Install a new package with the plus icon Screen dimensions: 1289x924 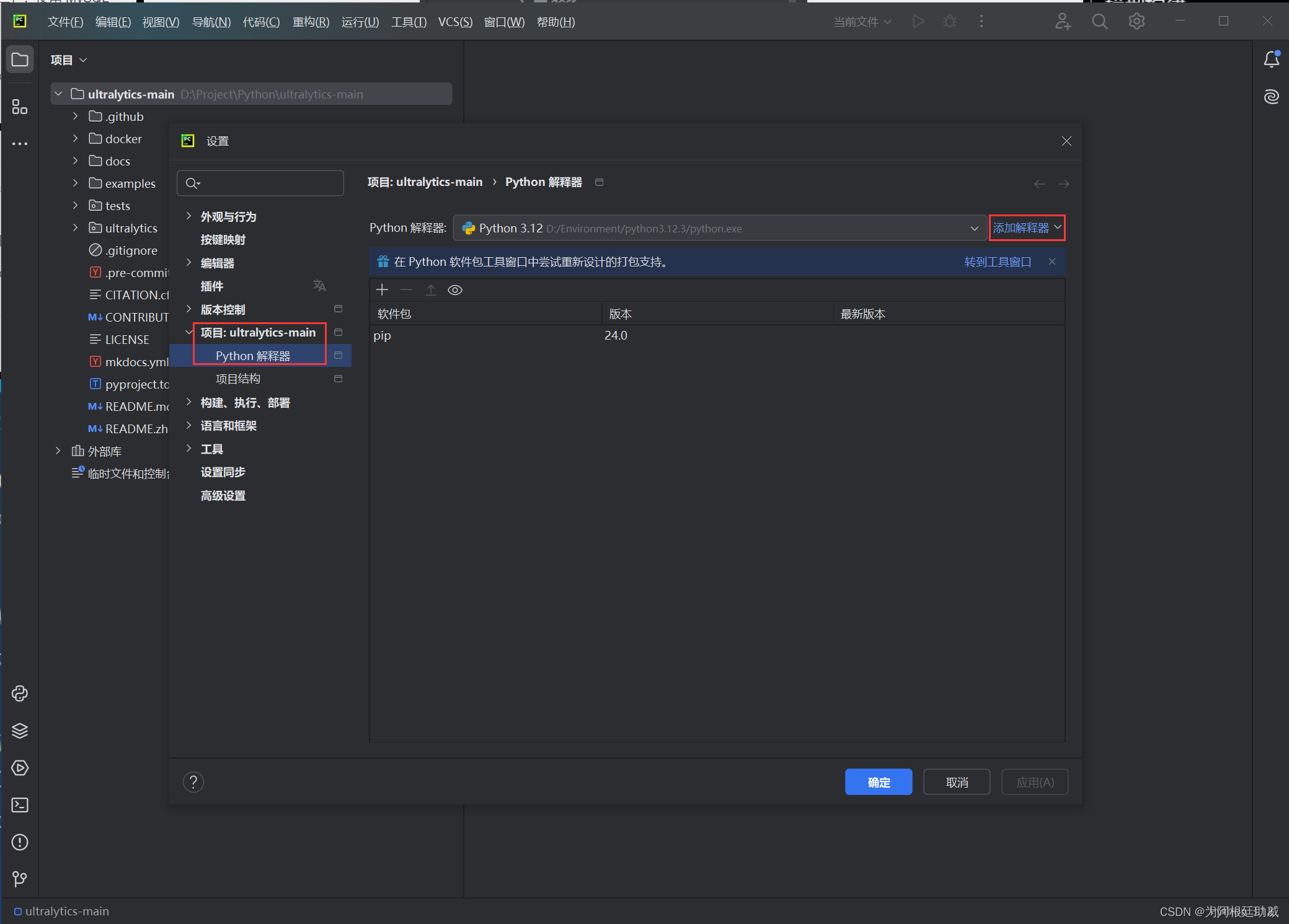click(382, 289)
